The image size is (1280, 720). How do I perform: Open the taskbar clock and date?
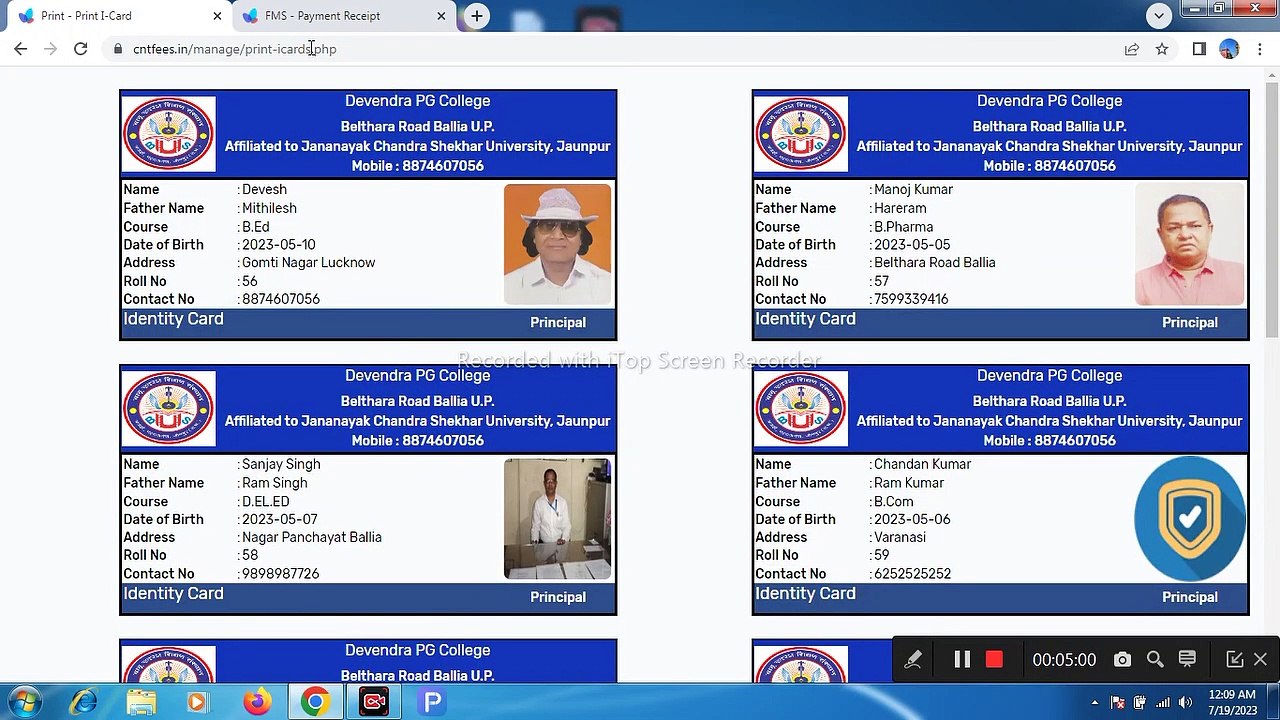[1231, 702]
